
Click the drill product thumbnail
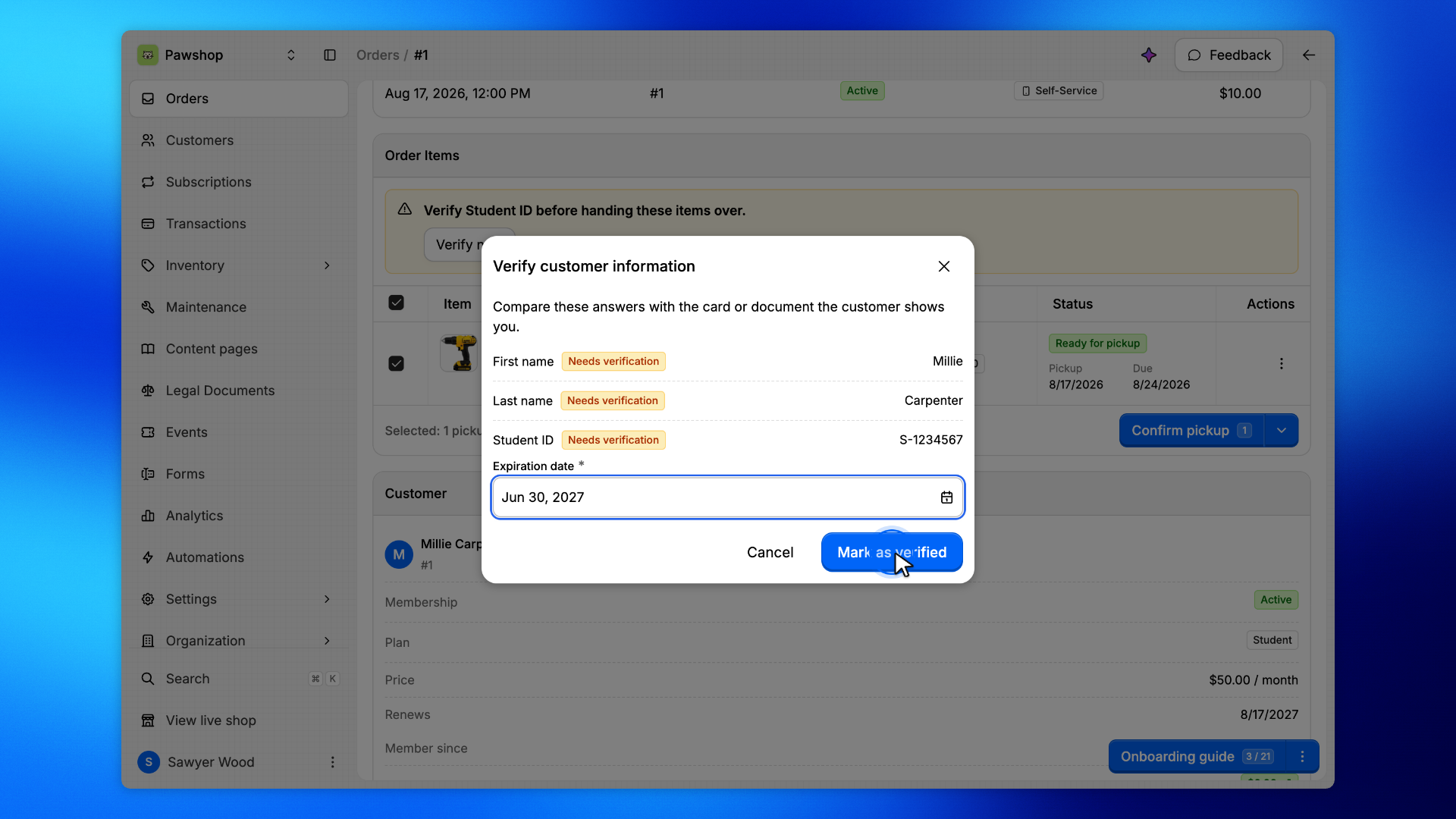tap(459, 353)
